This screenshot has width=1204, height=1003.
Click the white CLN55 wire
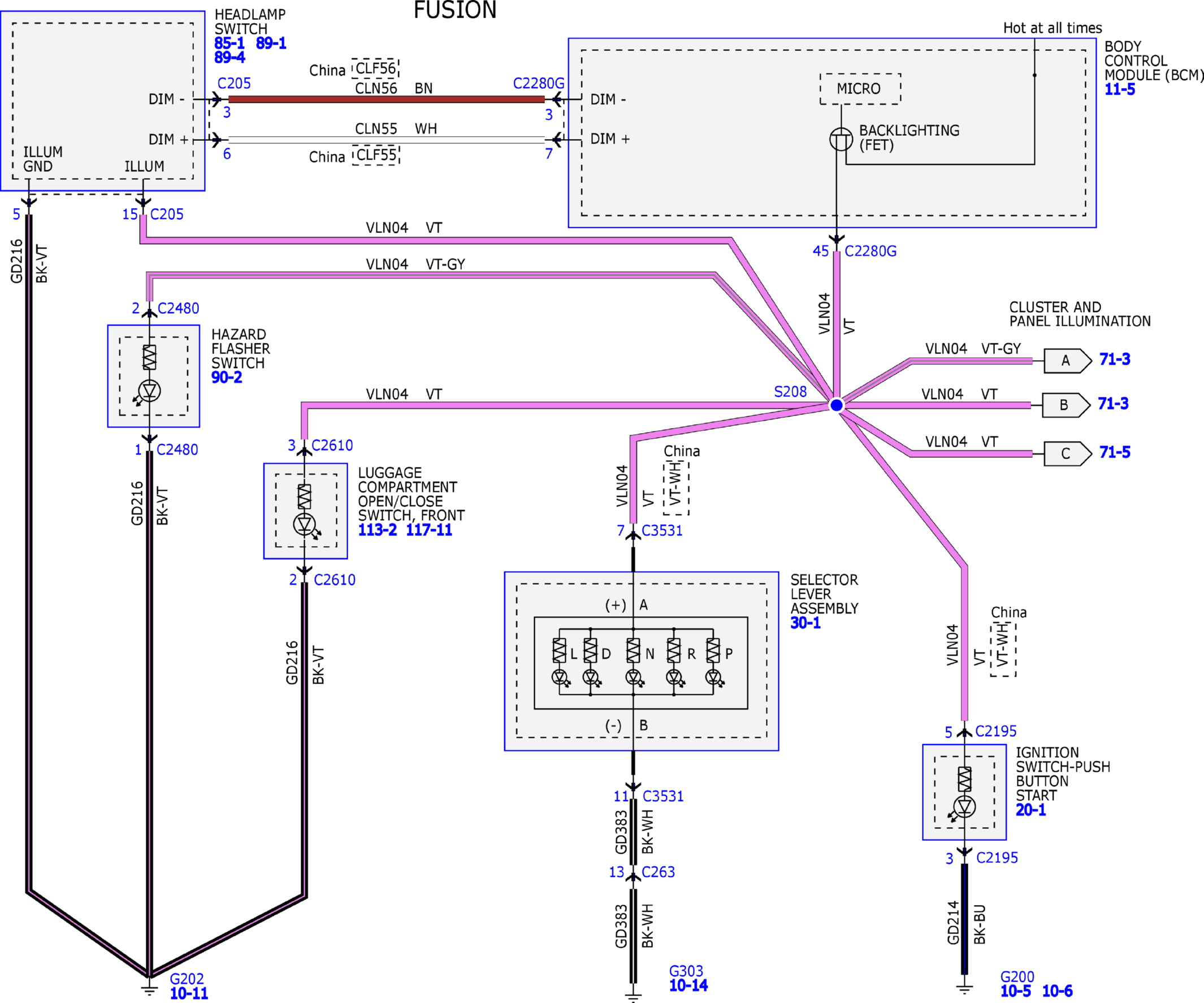coord(387,139)
